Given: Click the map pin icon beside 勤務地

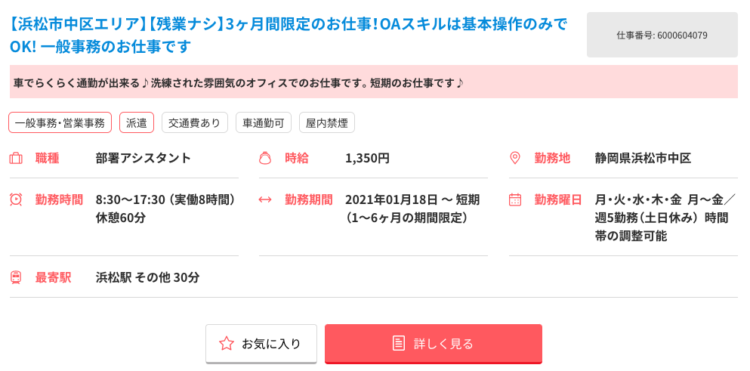Looking at the screenshot, I should 515,158.
